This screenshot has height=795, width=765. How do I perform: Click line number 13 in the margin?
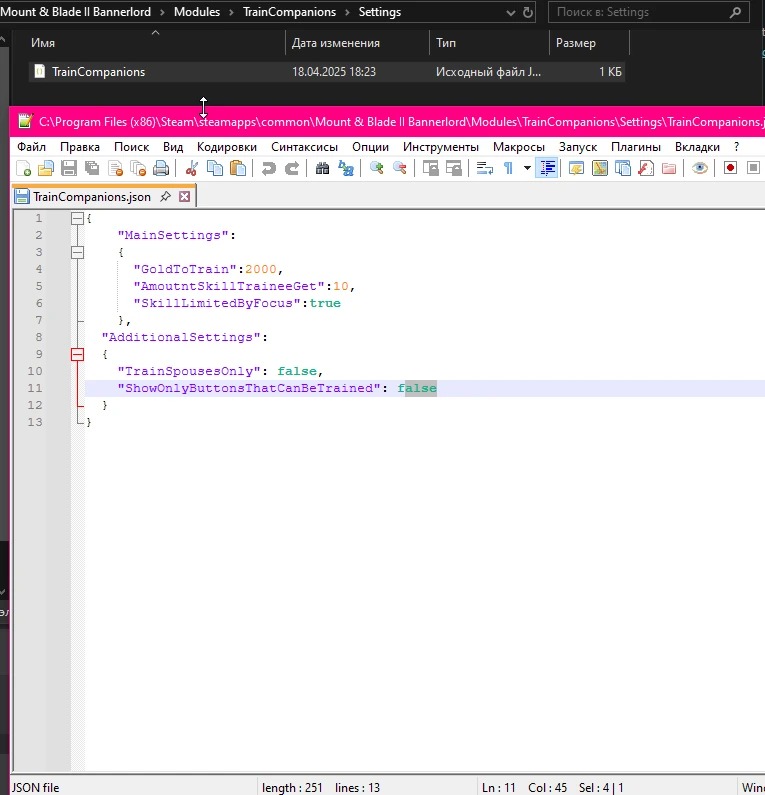tap(34, 422)
